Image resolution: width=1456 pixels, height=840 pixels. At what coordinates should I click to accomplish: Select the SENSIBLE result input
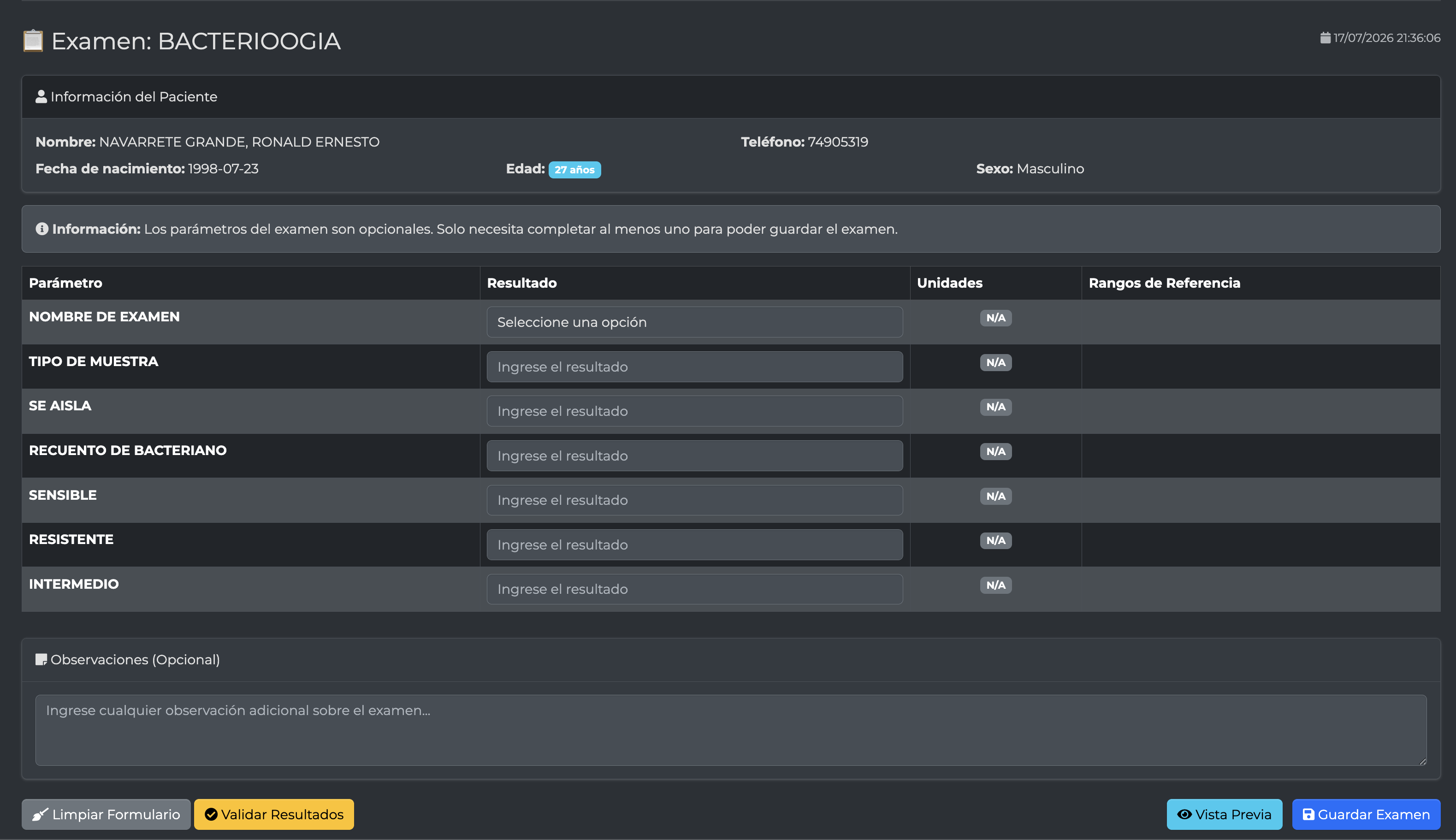pos(694,500)
